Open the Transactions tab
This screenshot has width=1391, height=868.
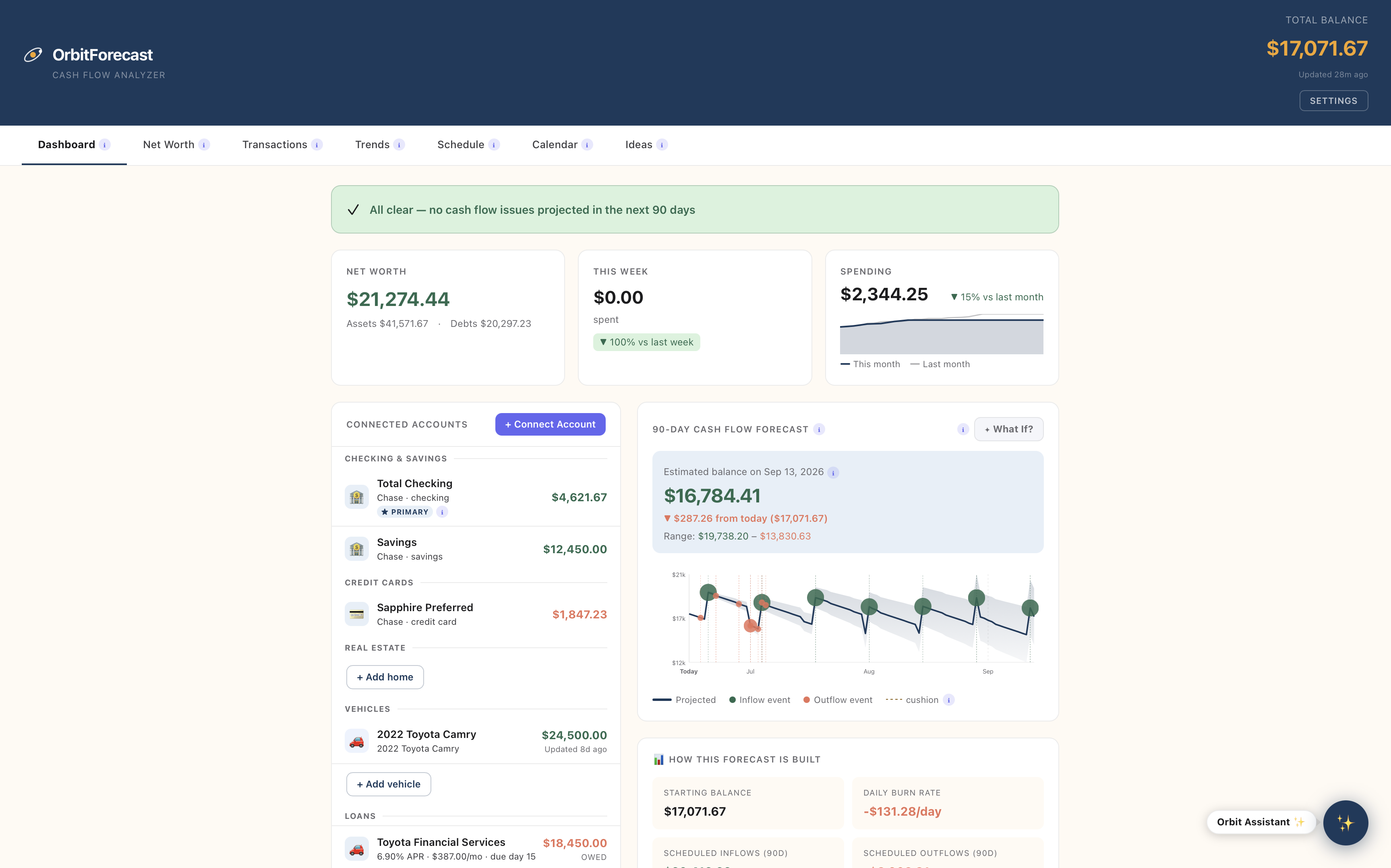(x=275, y=145)
